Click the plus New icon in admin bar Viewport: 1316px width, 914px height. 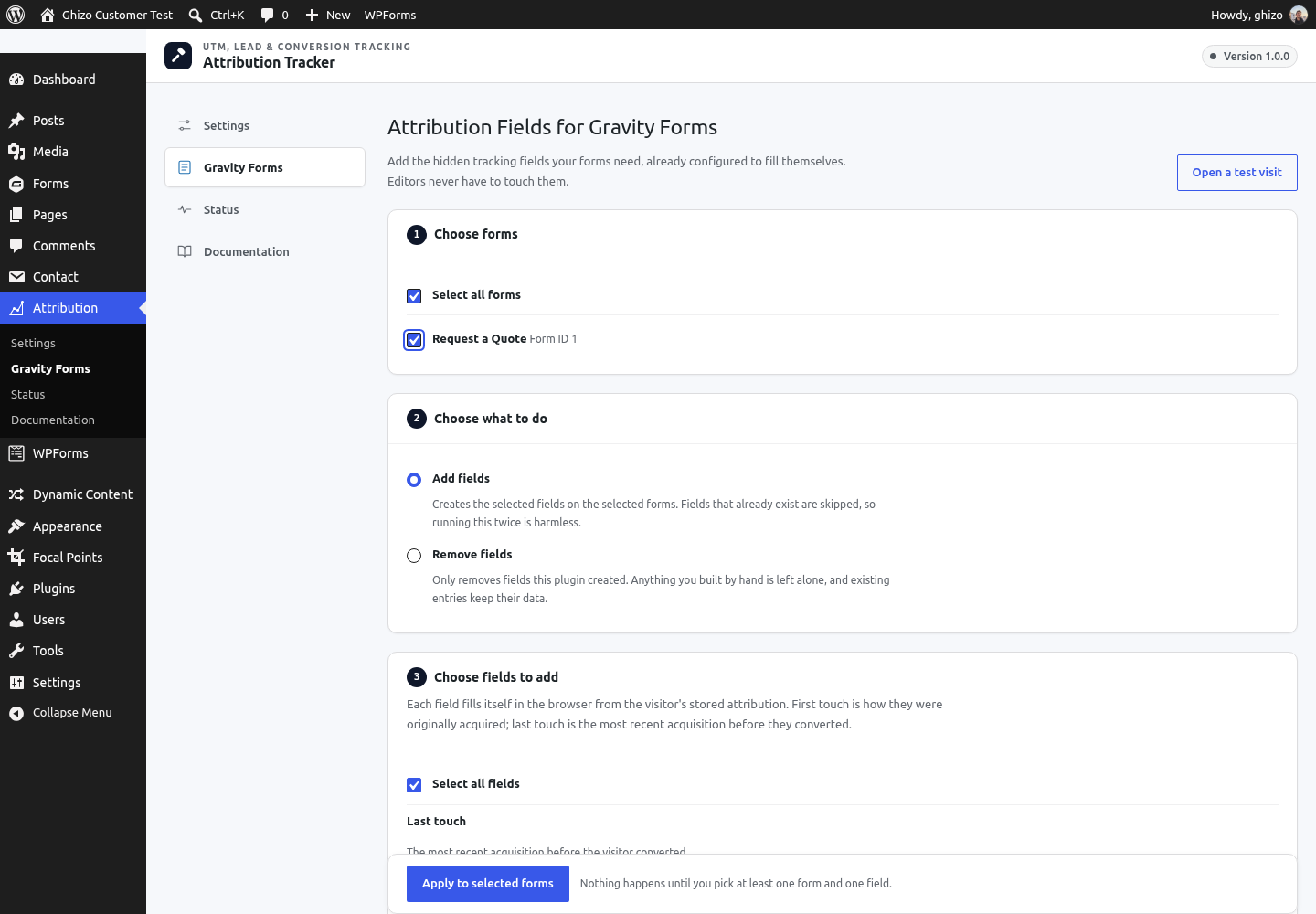point(312,16)
